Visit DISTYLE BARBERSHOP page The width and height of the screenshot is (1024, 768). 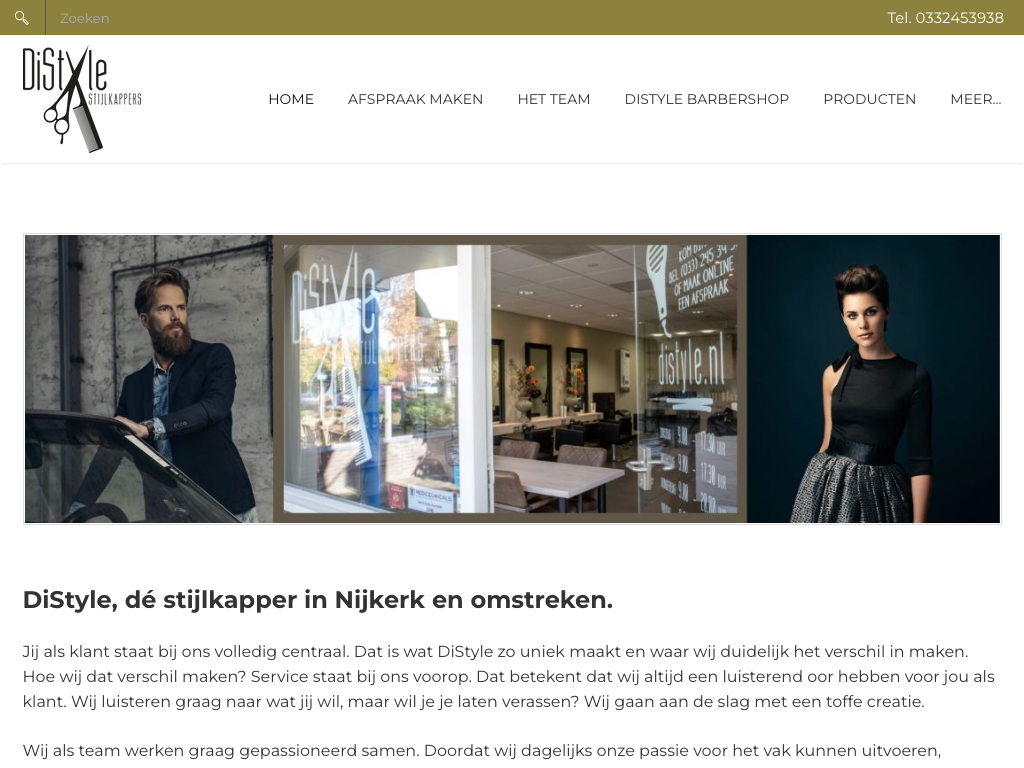(707, 99)
